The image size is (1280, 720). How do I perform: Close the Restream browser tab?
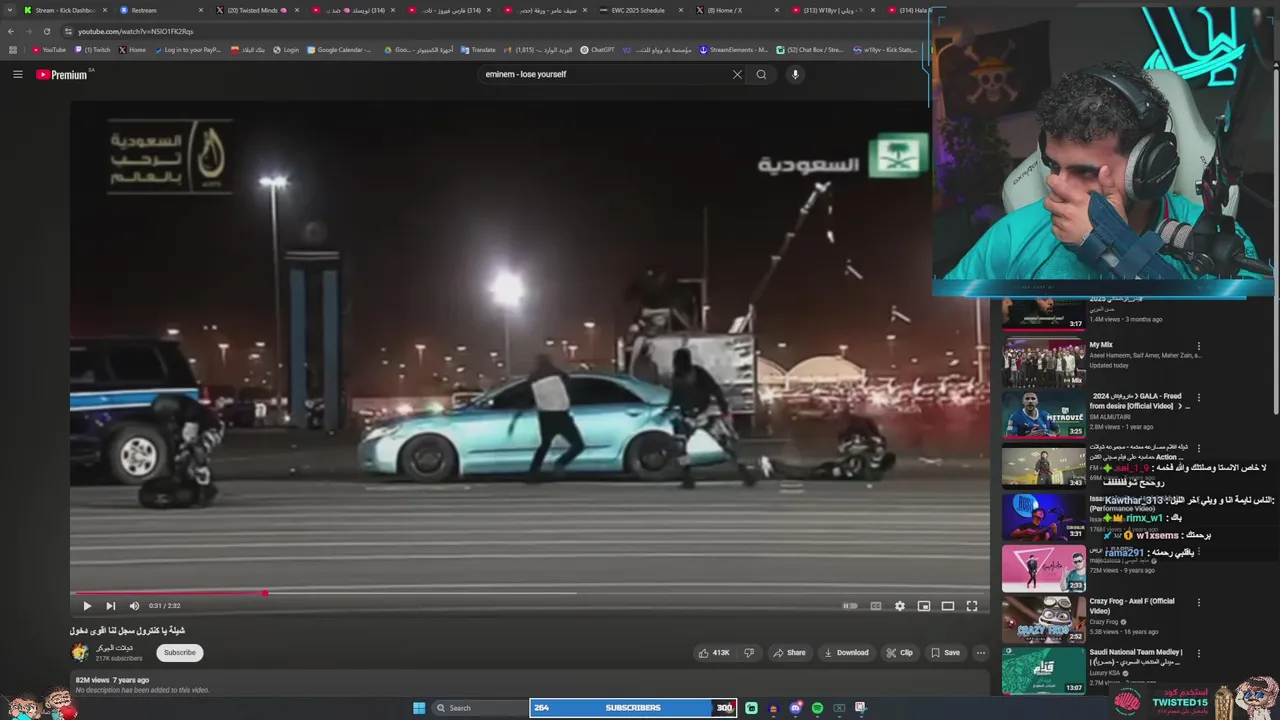click(x=201, y=10)
